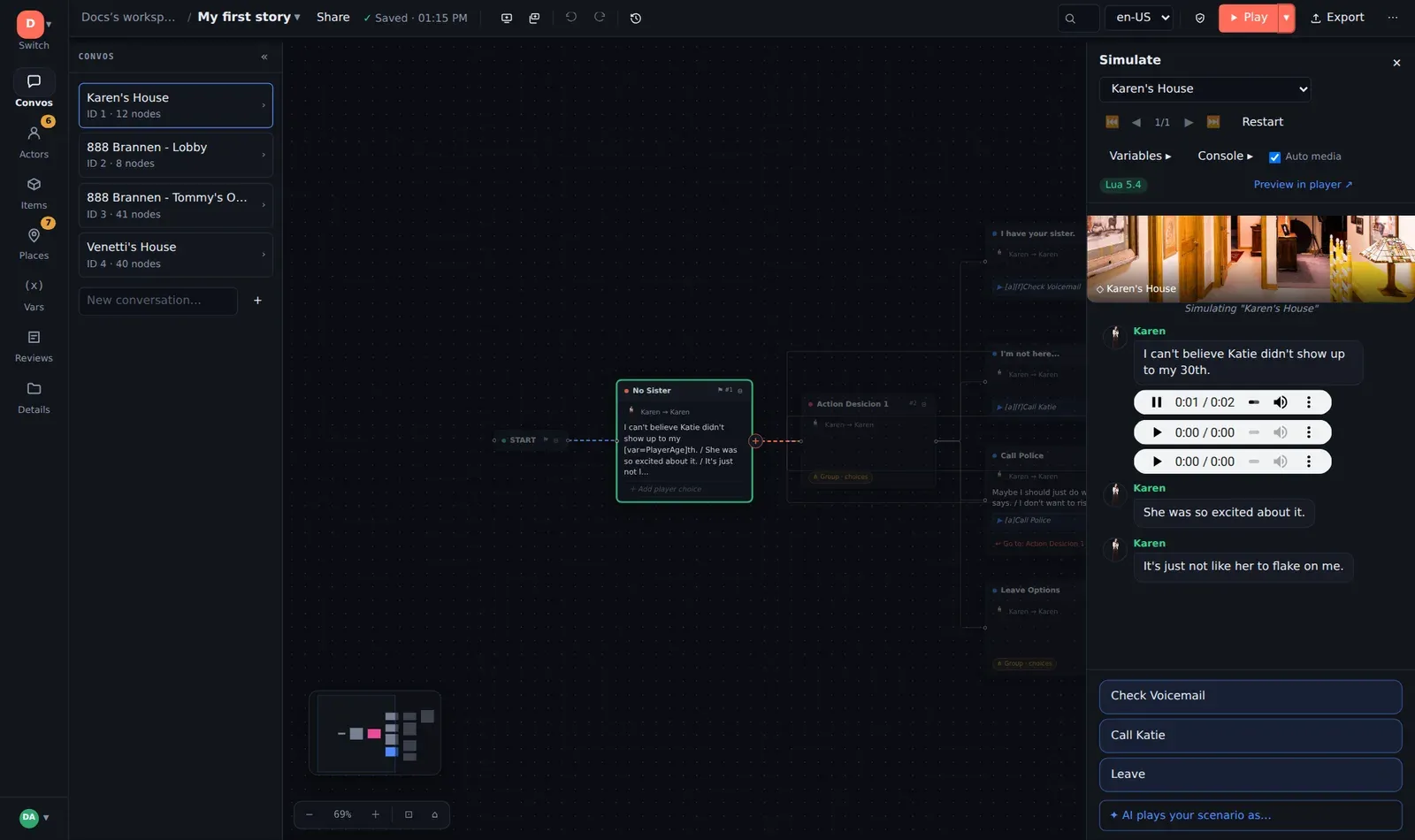Open the Play button dropdown arrow
The height and width of the screenshot is (840, 1415).
1286,18
